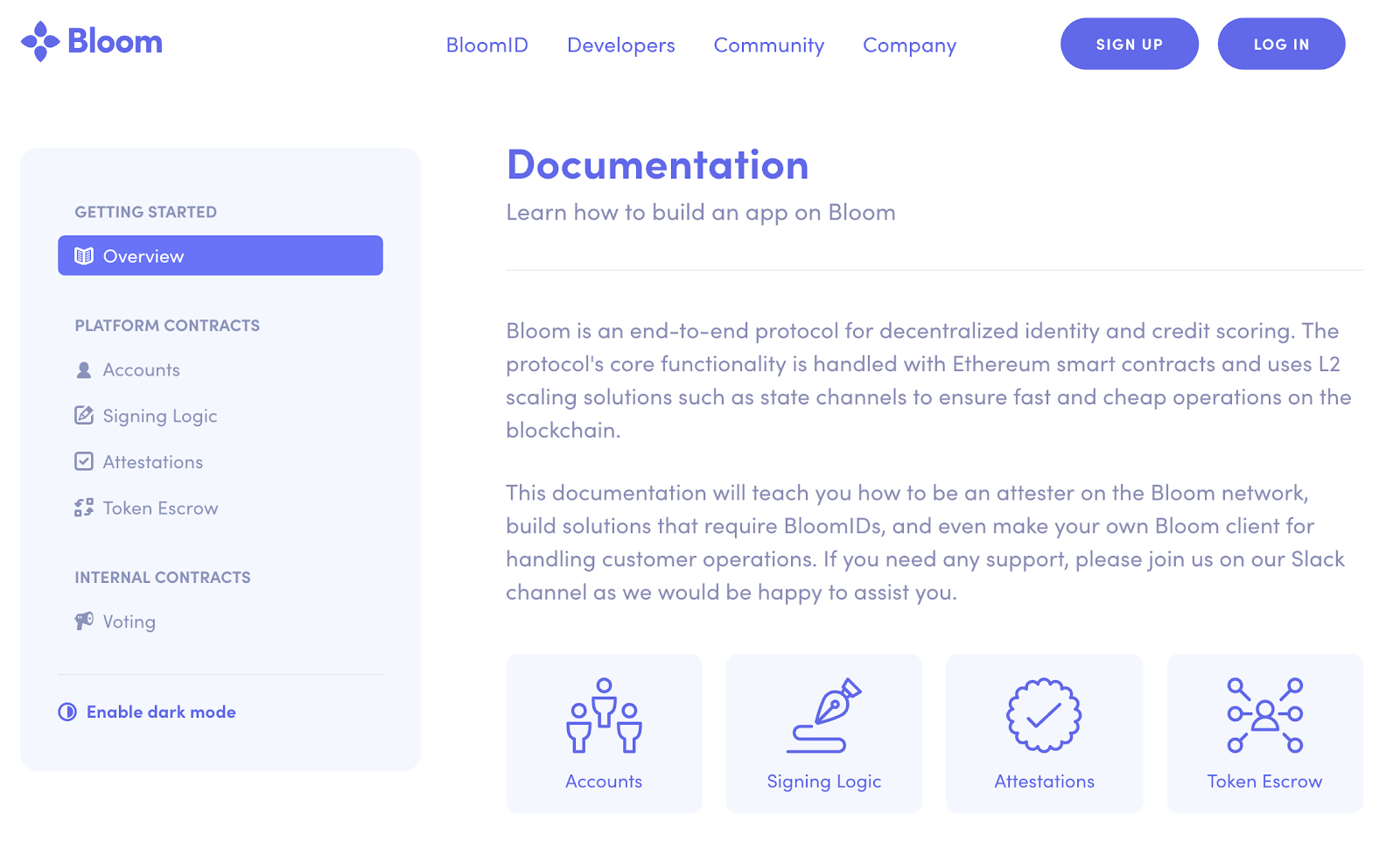Open the Attestations card label
The image size is (1400, 849).
pyautogui.click(x=1045, y=782)
